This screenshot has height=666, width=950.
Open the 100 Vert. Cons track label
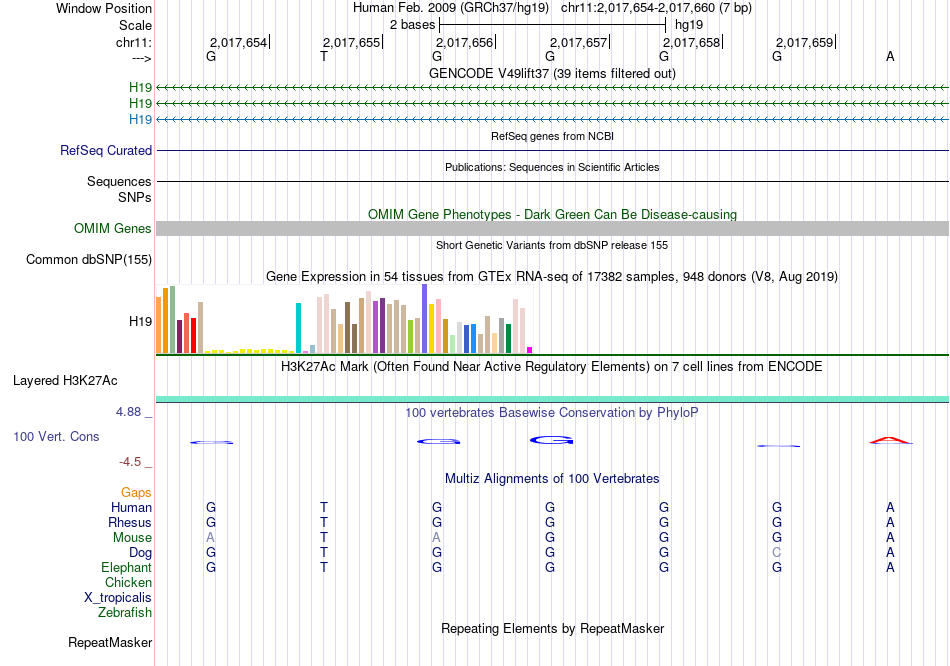(56, 436)
